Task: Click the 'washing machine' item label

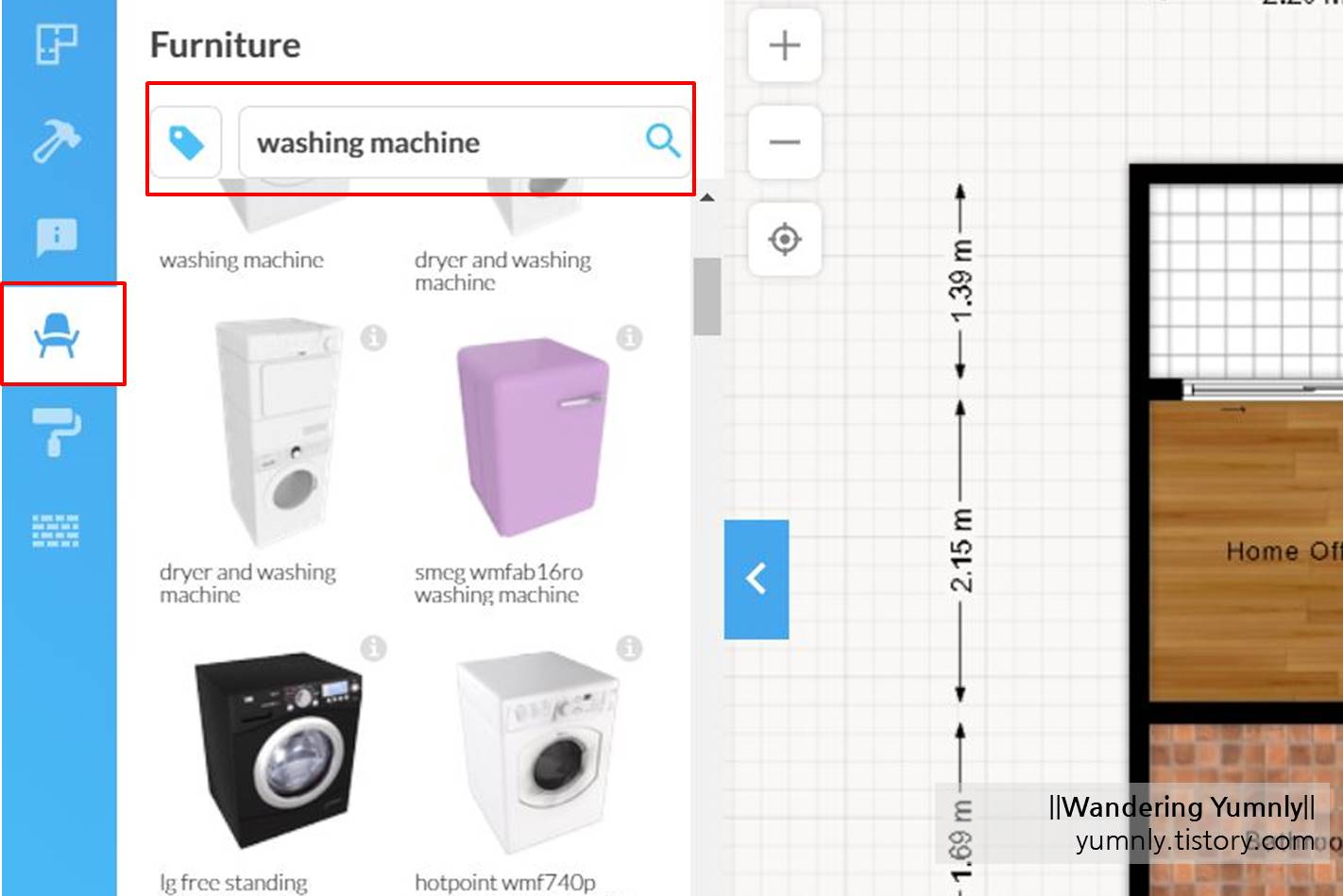Action: [x=242, y=260]
